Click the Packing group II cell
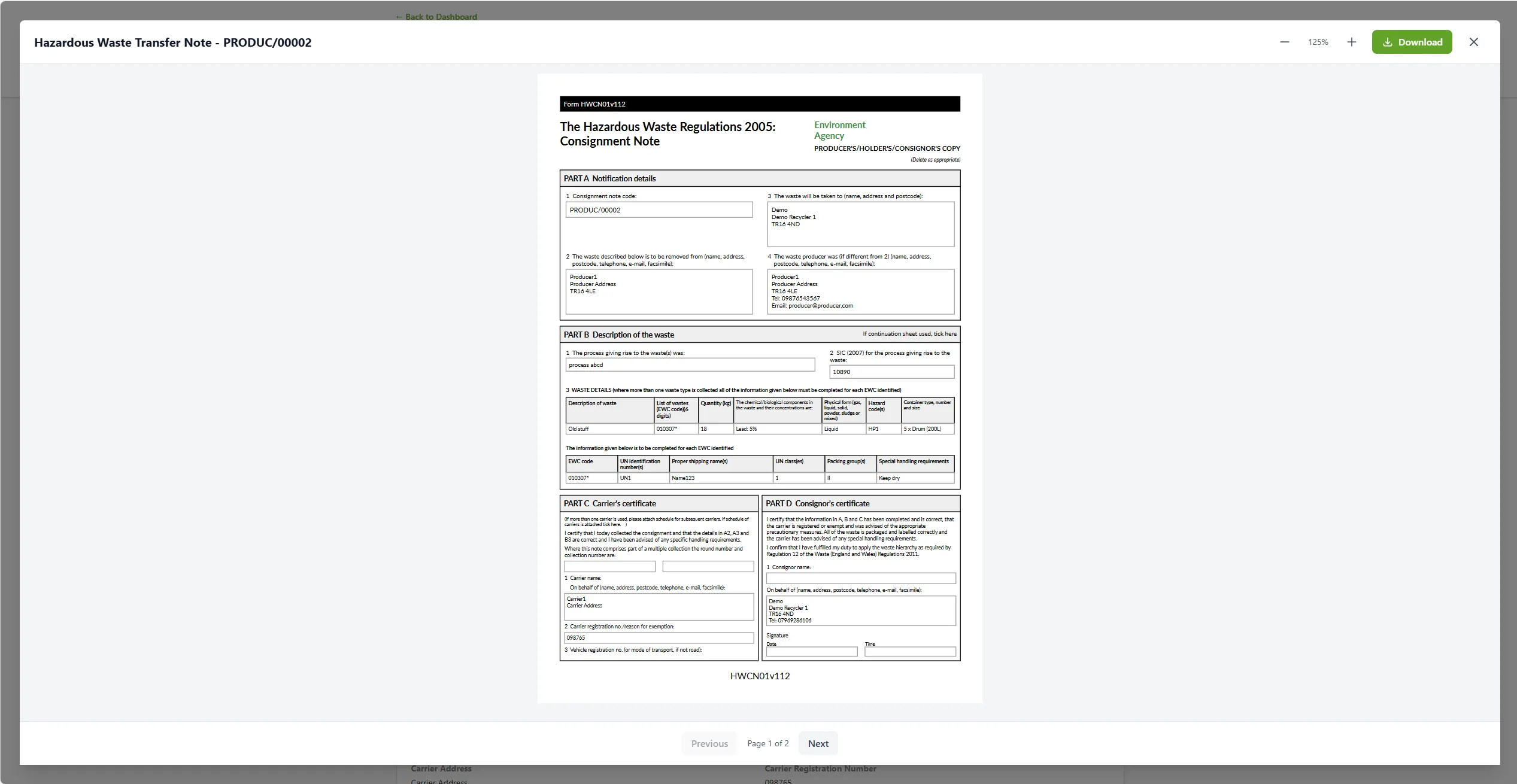This screenshot has width=1517, height=784. tap(850, 478)
